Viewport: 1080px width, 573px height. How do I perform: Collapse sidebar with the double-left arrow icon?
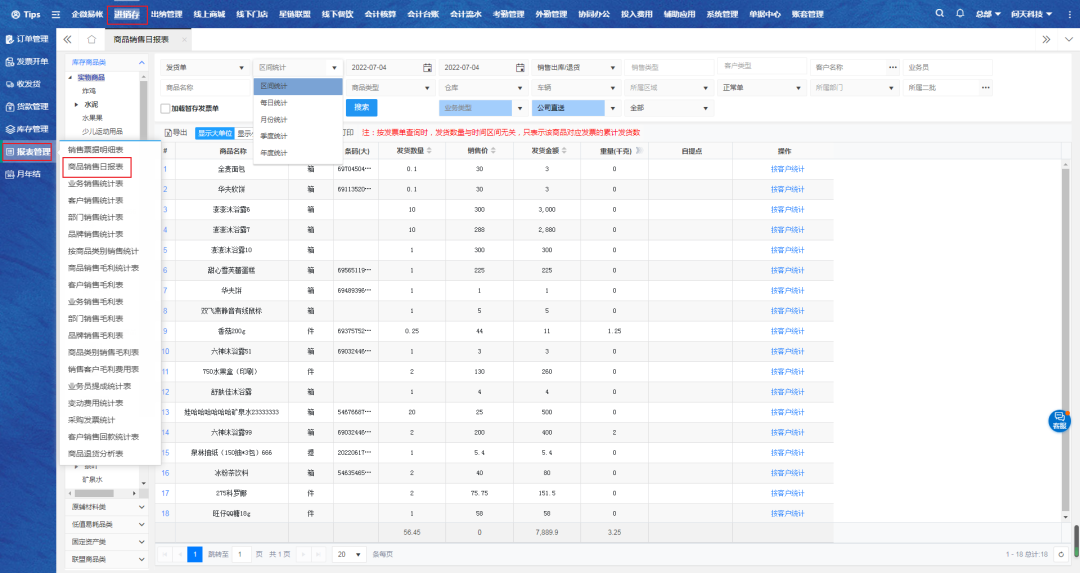coord(67,39)
